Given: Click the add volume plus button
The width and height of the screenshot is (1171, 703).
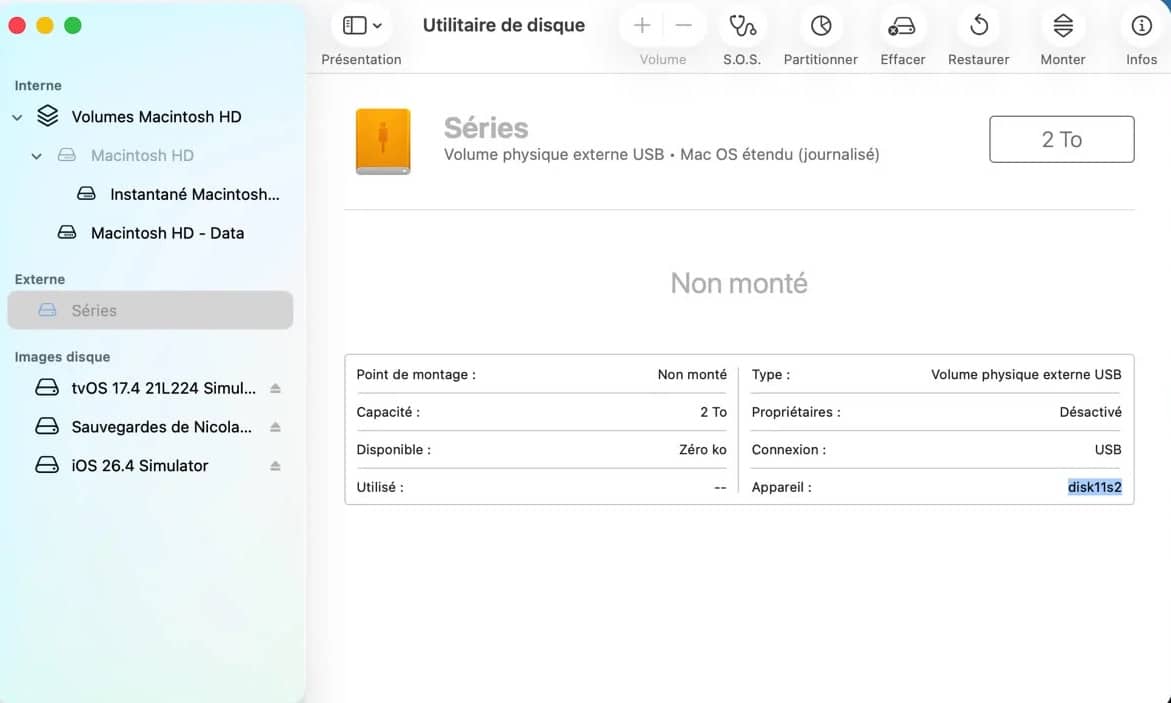Looking at the screenshot, I should 642,26.
